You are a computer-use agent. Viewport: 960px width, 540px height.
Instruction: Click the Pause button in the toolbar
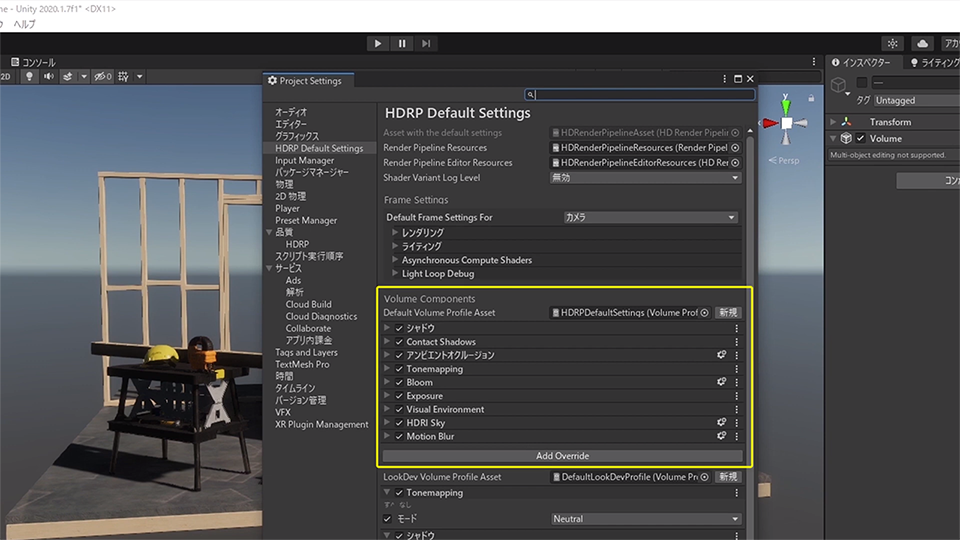(402, 44)
